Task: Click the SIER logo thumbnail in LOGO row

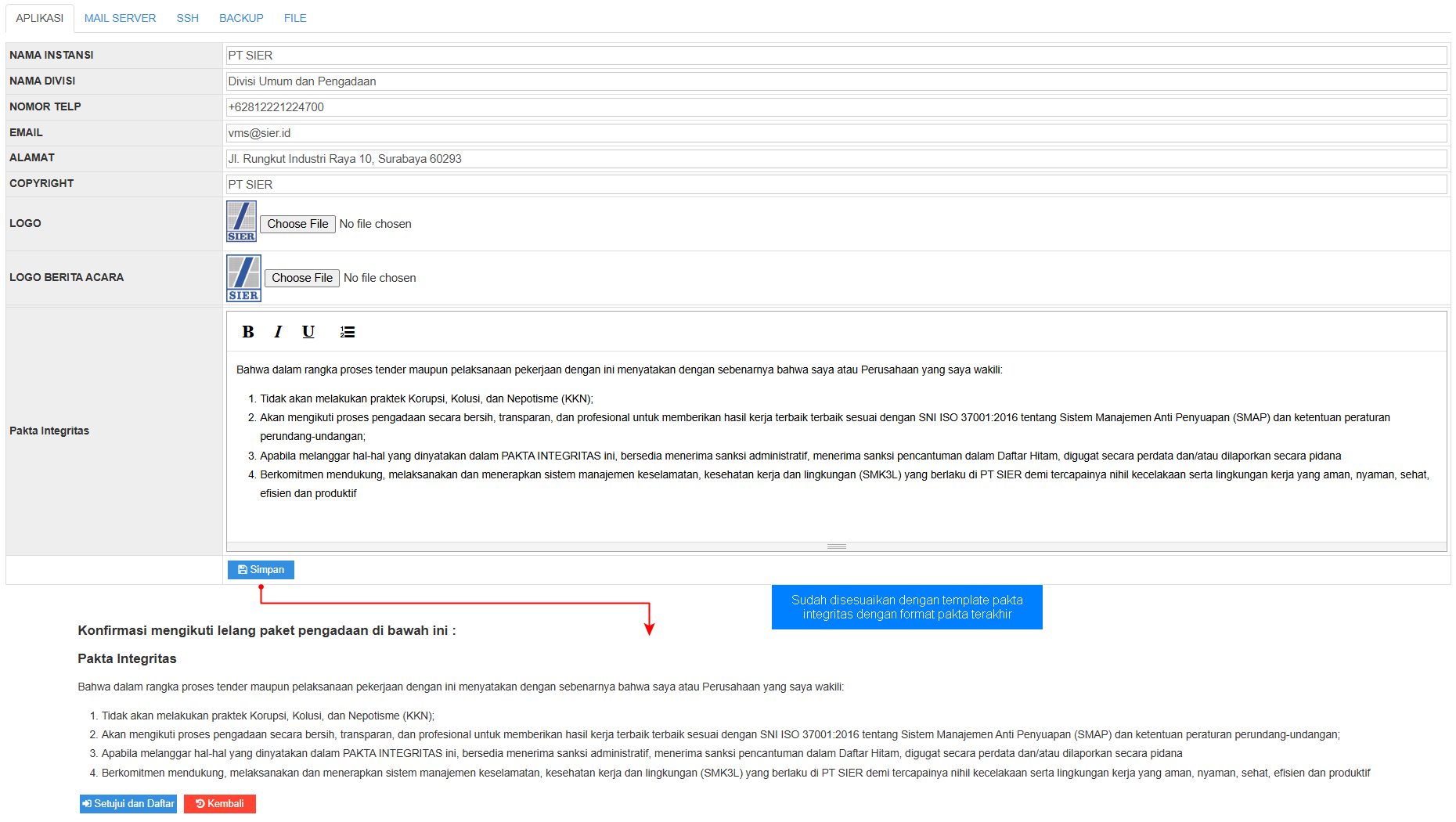Action: [241, 222]
